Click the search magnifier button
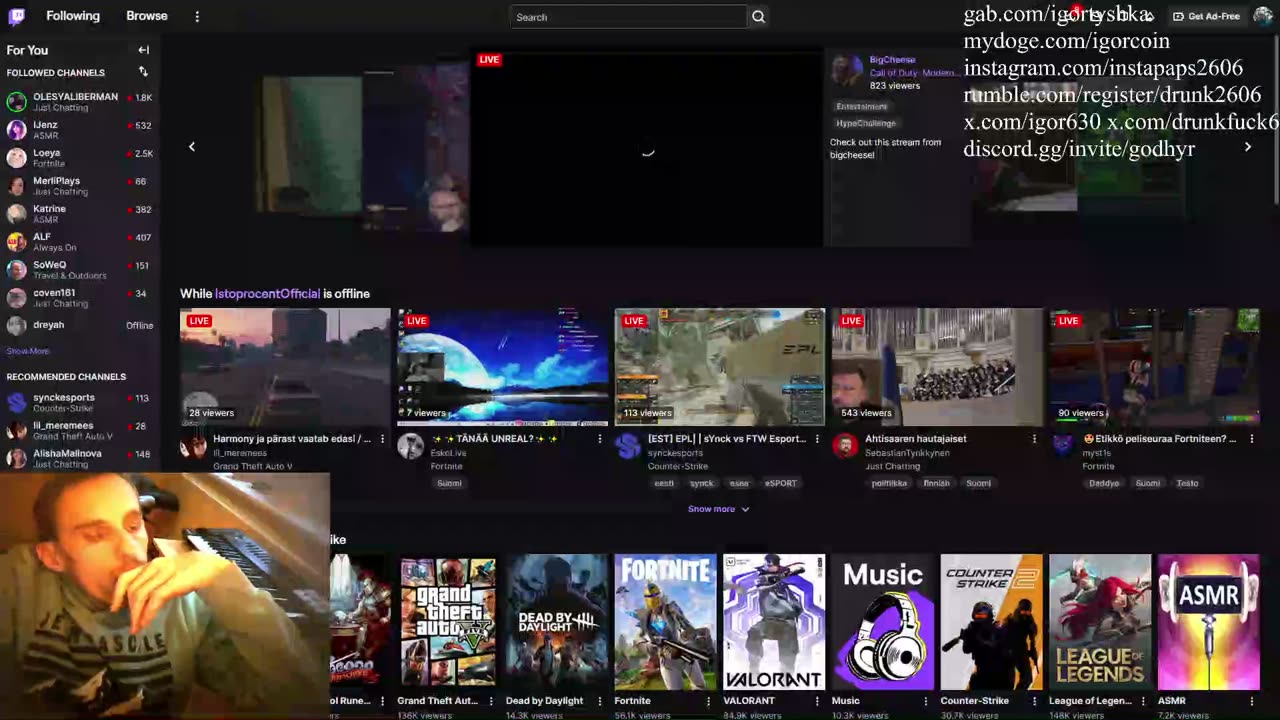This screenshot has width=1280, height=720. [x=758, y=17]
